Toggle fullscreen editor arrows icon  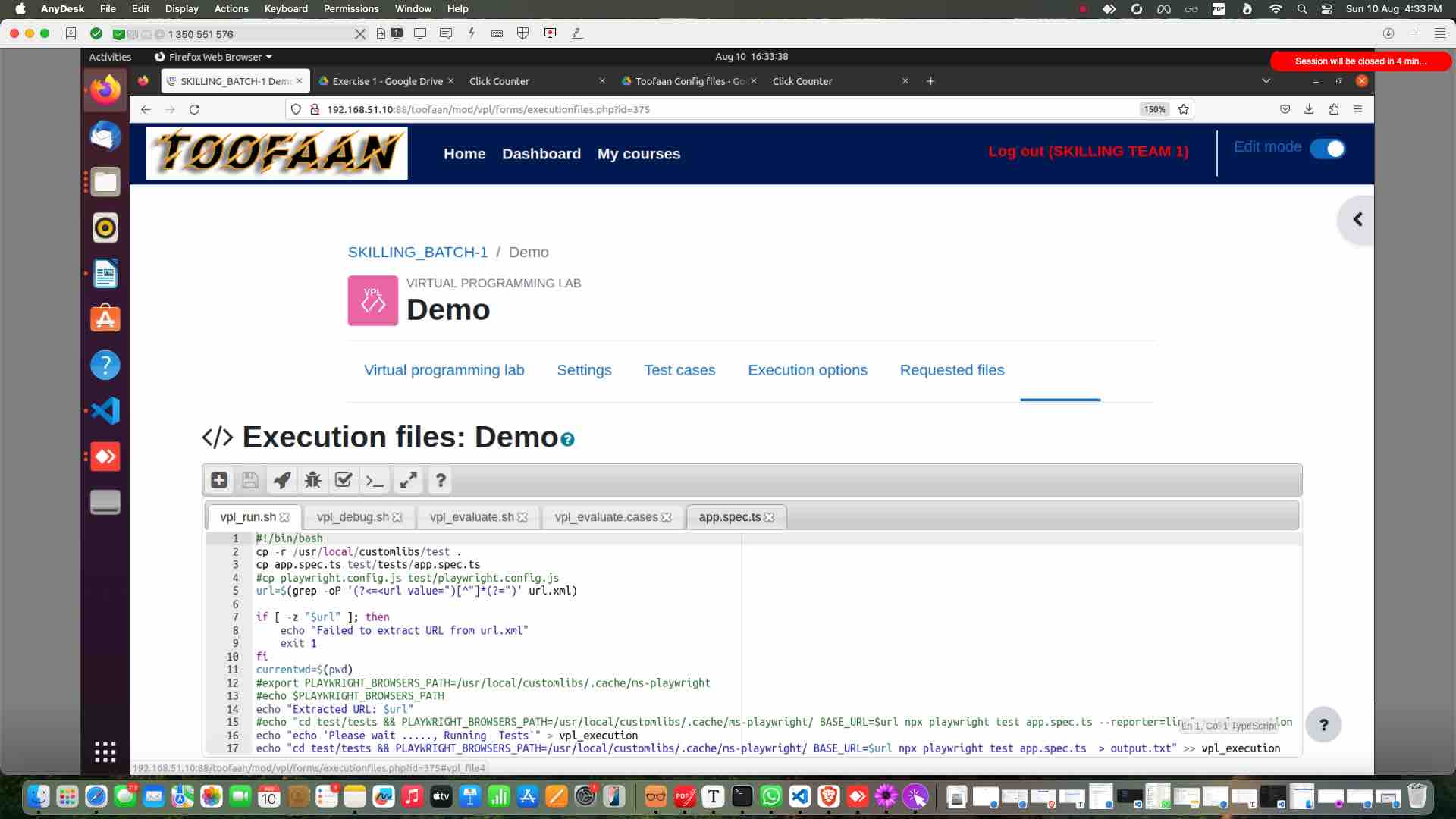409,480
